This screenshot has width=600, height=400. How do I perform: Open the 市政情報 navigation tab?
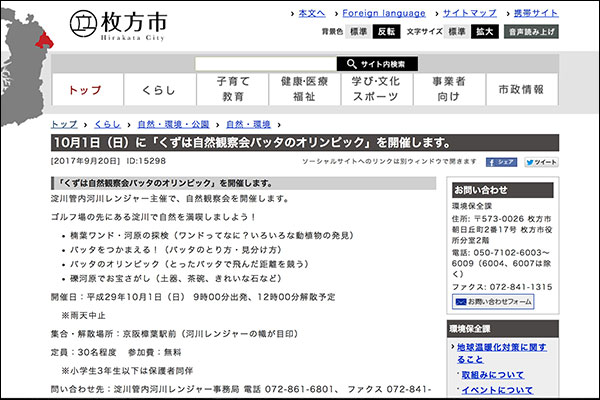click(x=520, y=90)
